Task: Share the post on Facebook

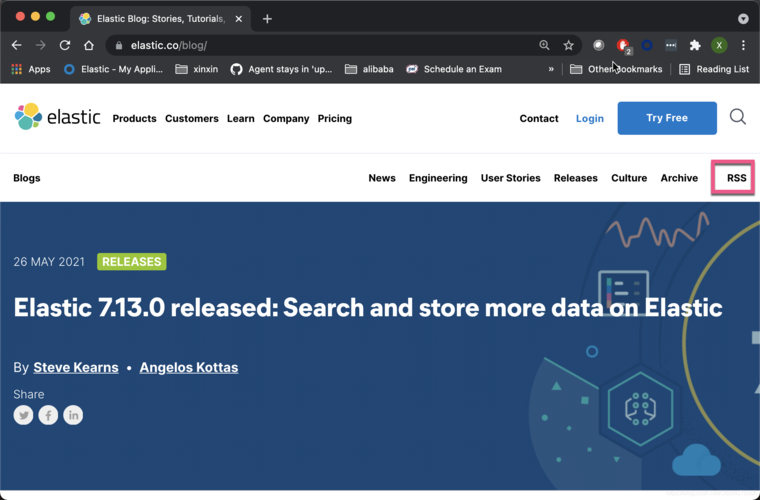Action: tap(48, 415)
